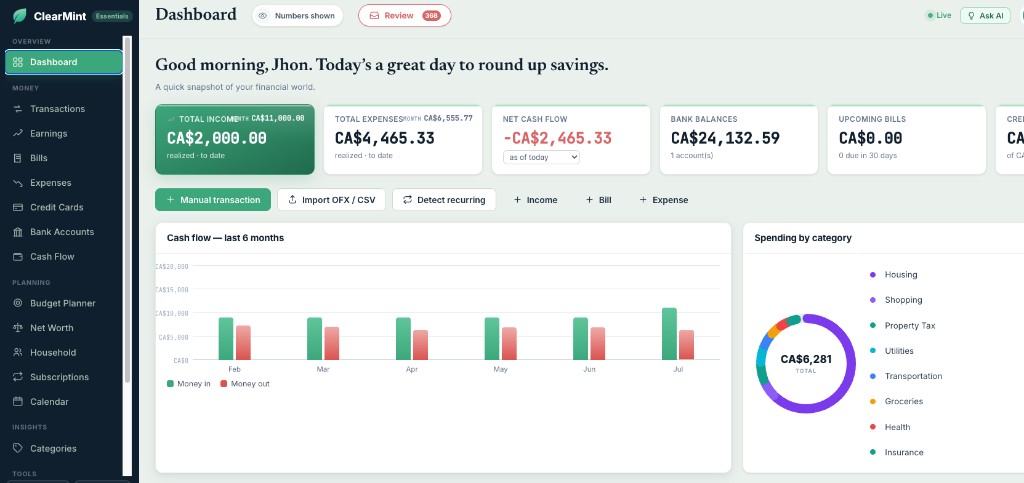The image size is (1024, 483).
Task: Click the Credit Cards card icon
Action: tap(18, 208)
